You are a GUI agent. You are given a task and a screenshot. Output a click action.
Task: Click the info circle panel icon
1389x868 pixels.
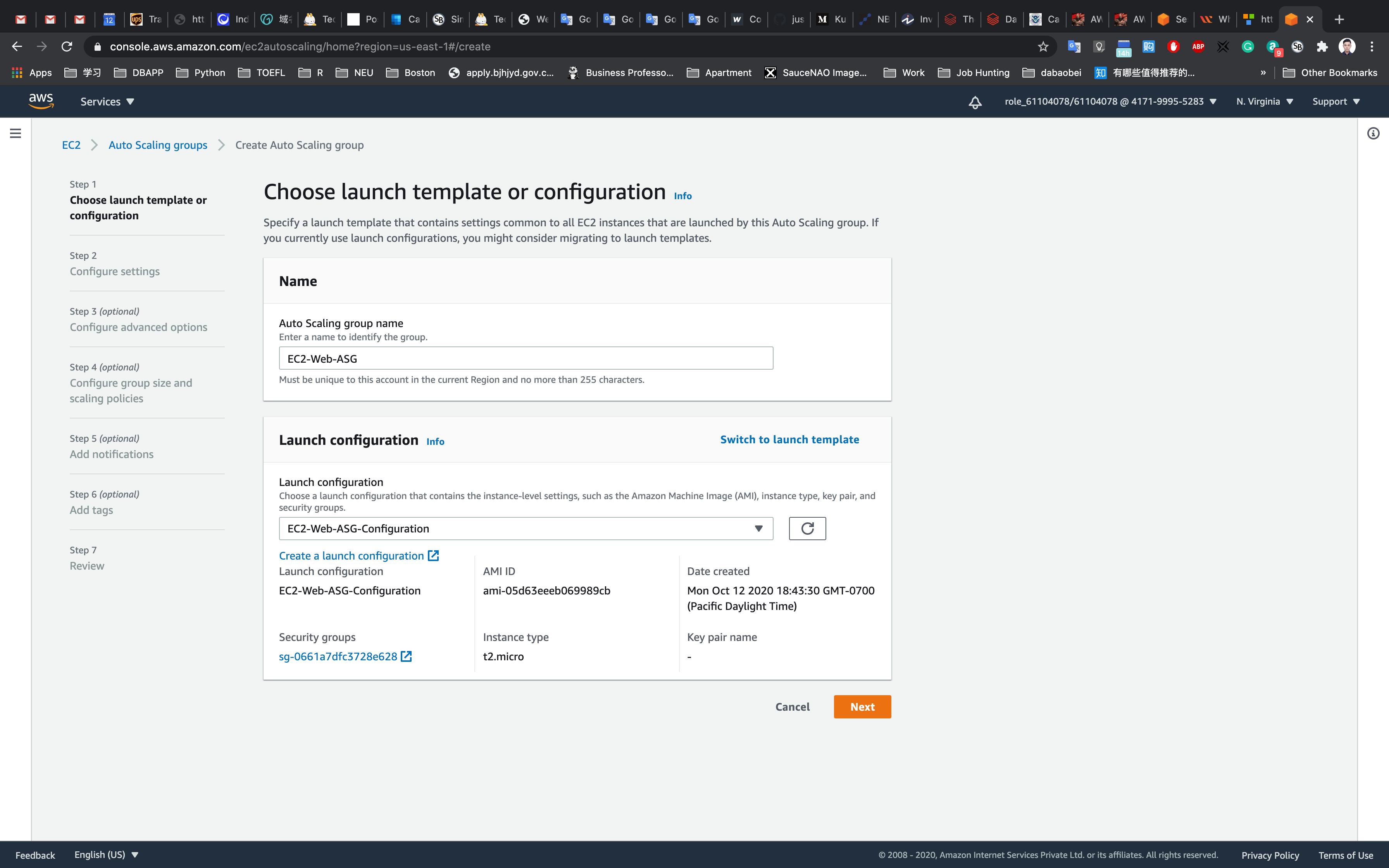pyautogui.click(x=1373, y=133)
